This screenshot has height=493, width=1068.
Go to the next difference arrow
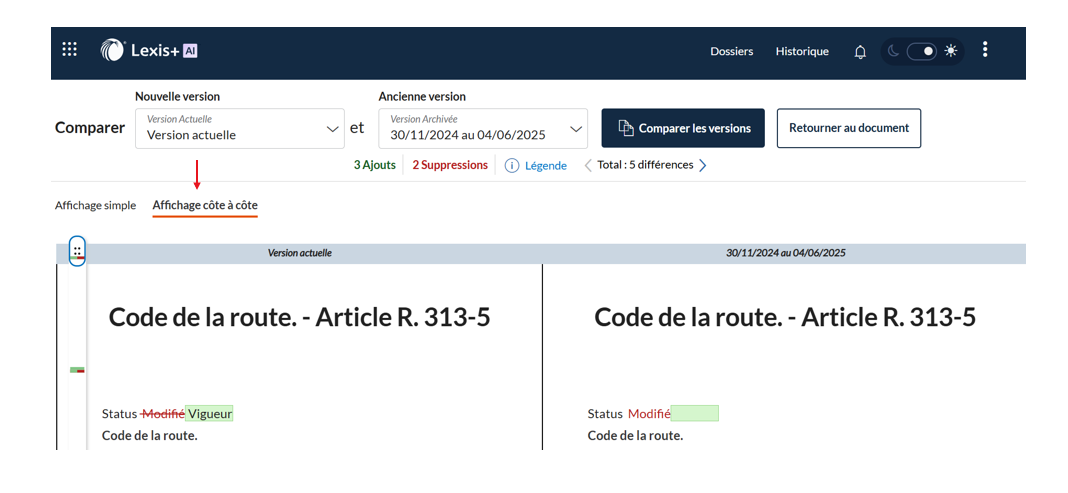(x=703, y=166)
